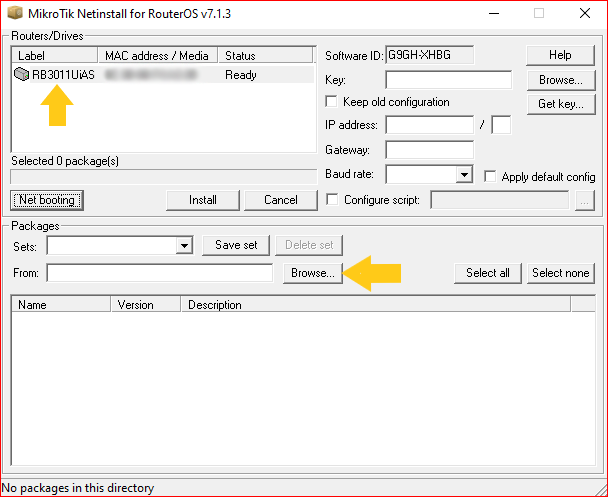
Task: Click the Software ID field
Action: [x=430, y=55]
